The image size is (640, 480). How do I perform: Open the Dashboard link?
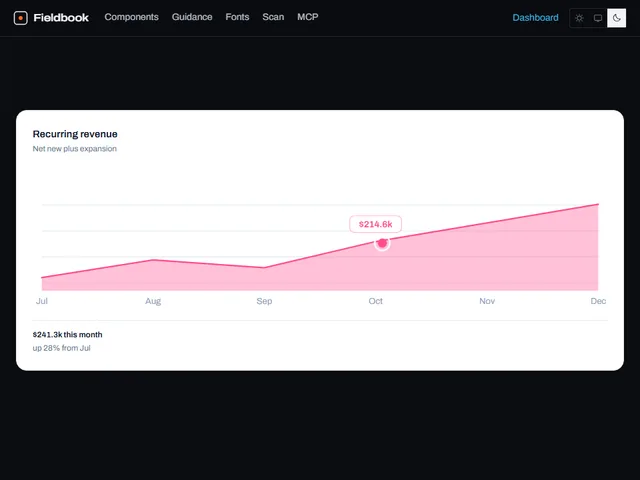pos(535,18)
